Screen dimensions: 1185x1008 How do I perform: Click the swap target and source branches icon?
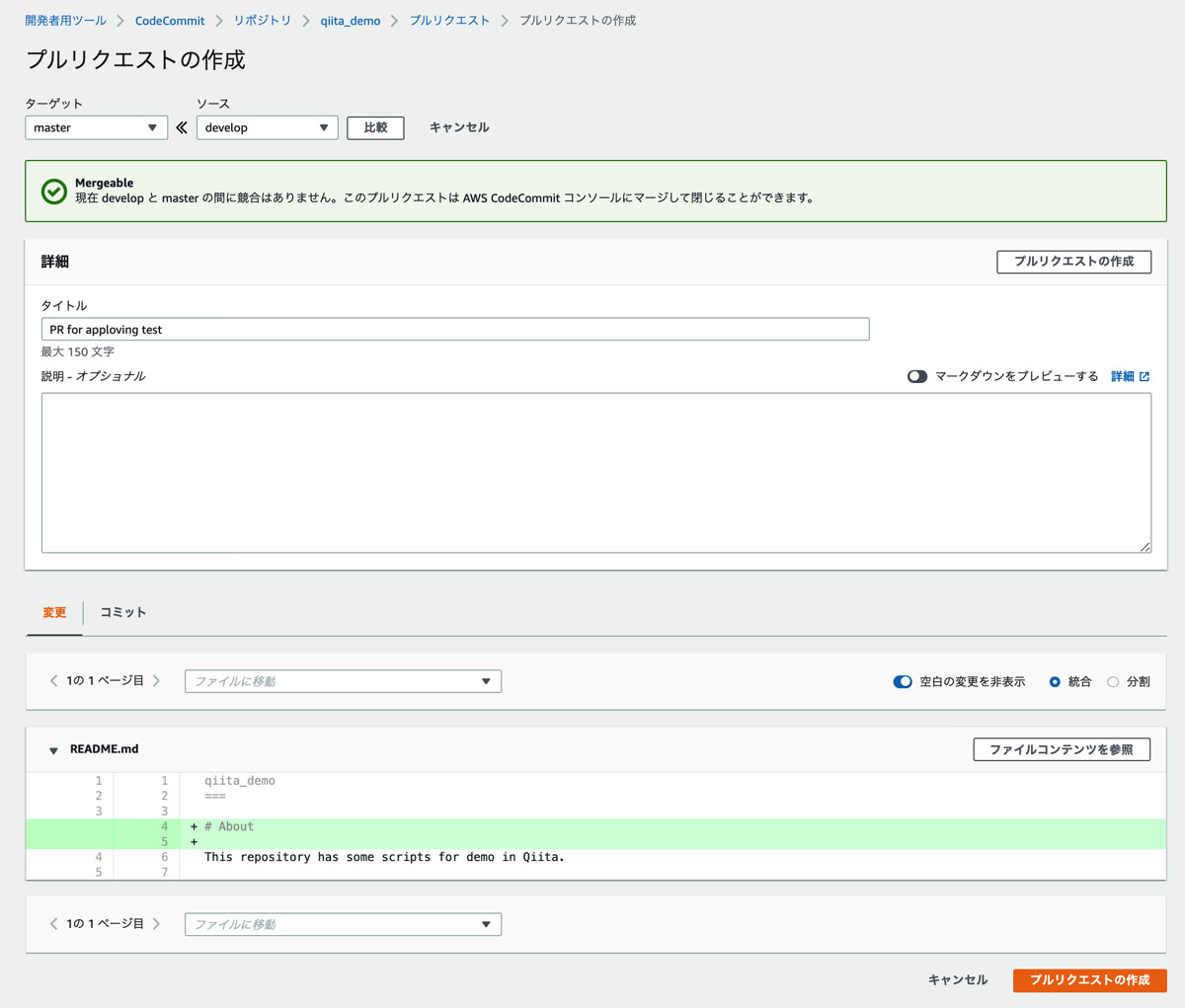click(182, 126)
